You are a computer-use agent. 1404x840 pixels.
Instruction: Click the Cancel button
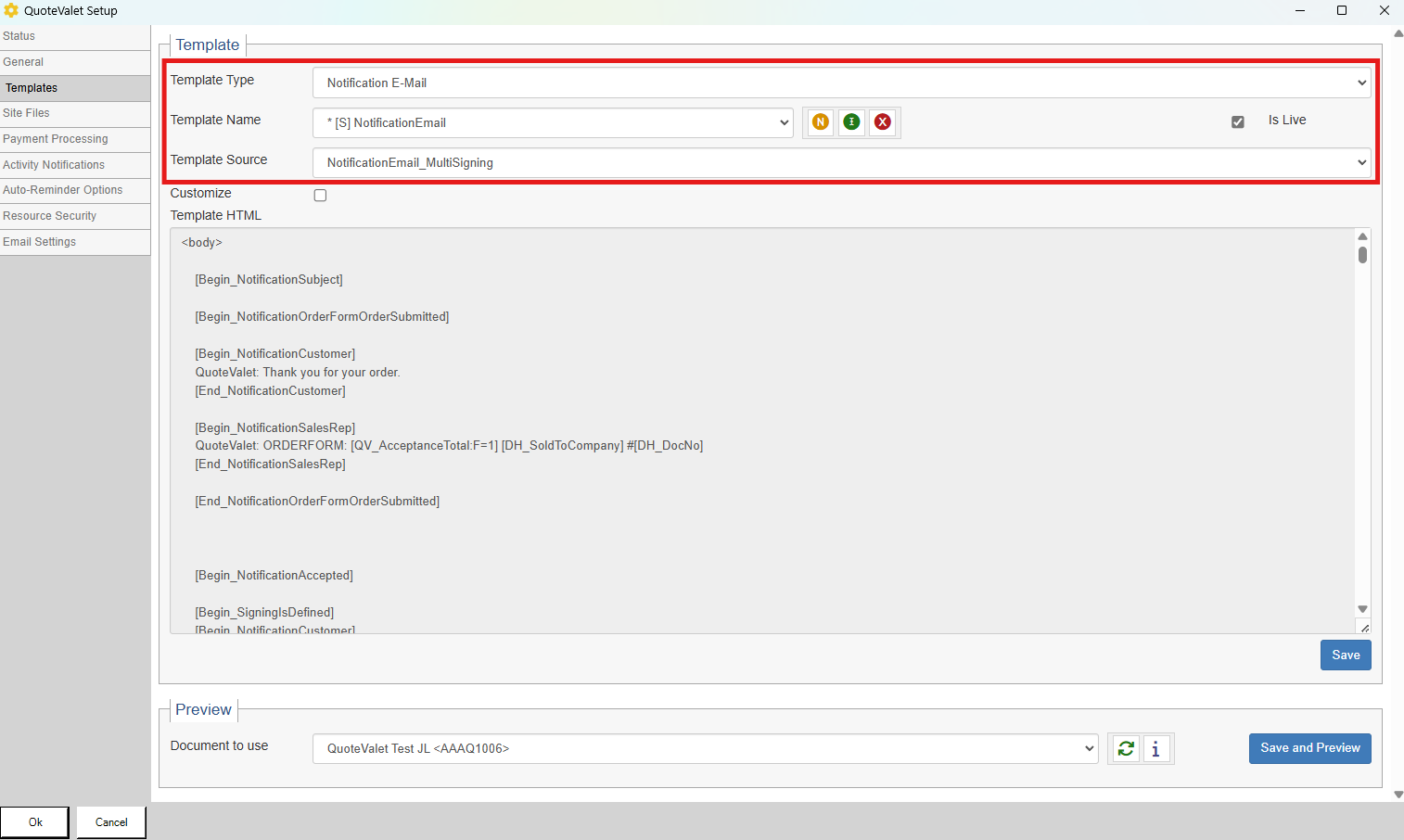(111, 822)
